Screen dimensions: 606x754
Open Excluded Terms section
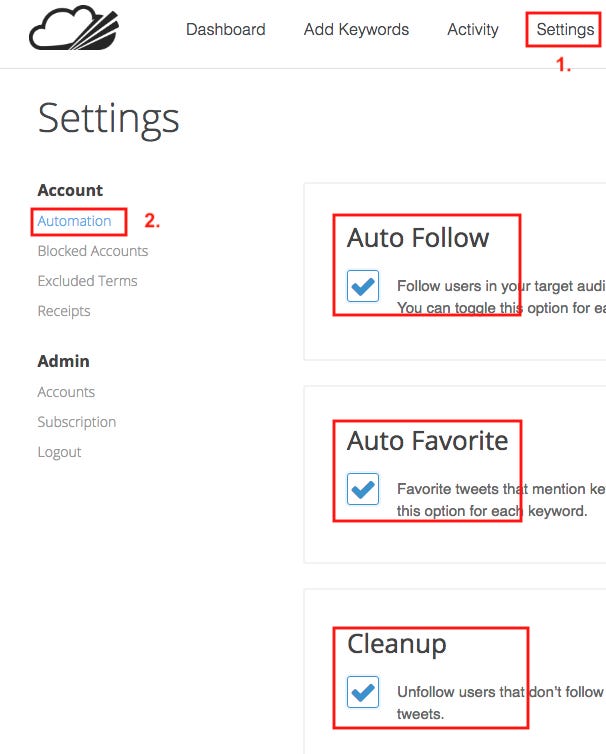pos(88,281)
